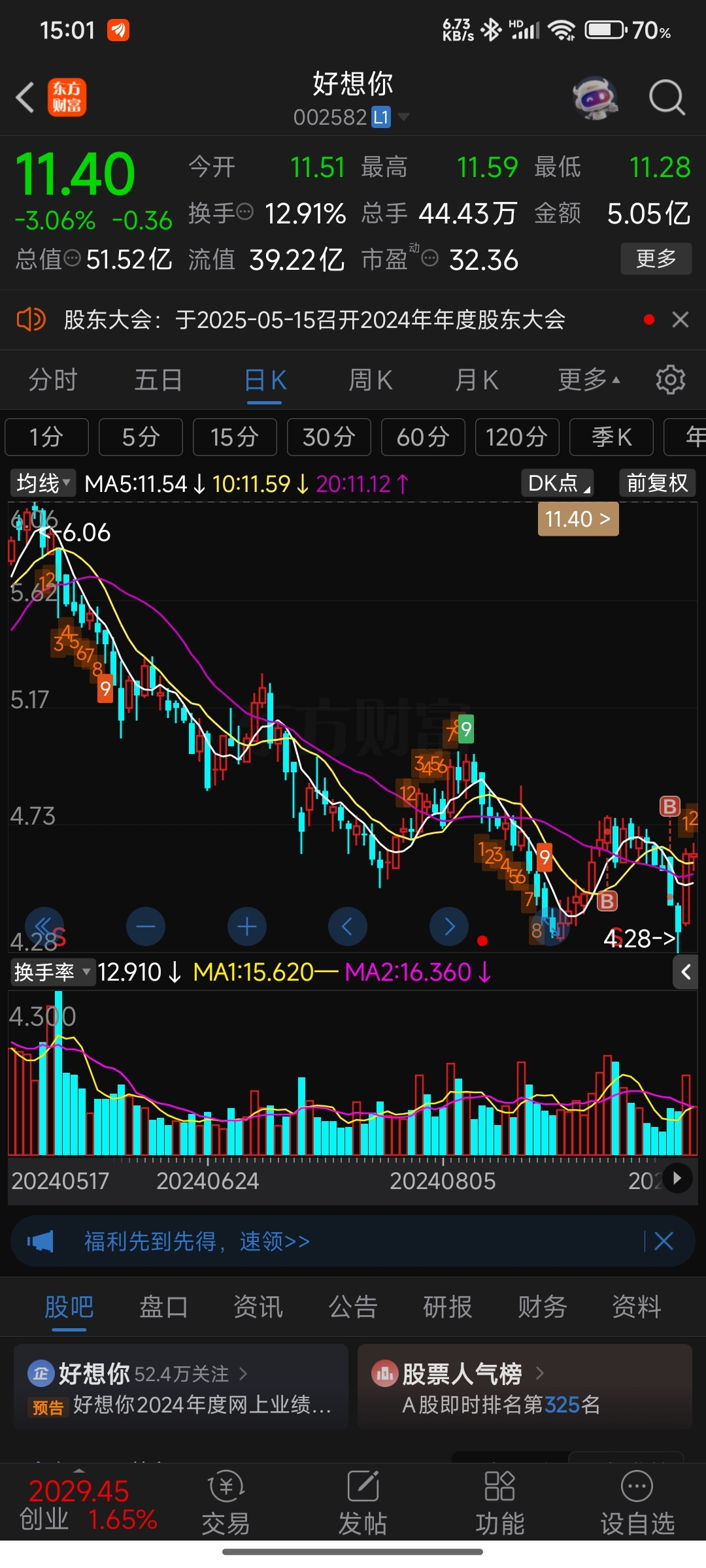Screen dimensions: 706x1568
Task: Tap the megaphone promo icon
Action: point(41,1241)
